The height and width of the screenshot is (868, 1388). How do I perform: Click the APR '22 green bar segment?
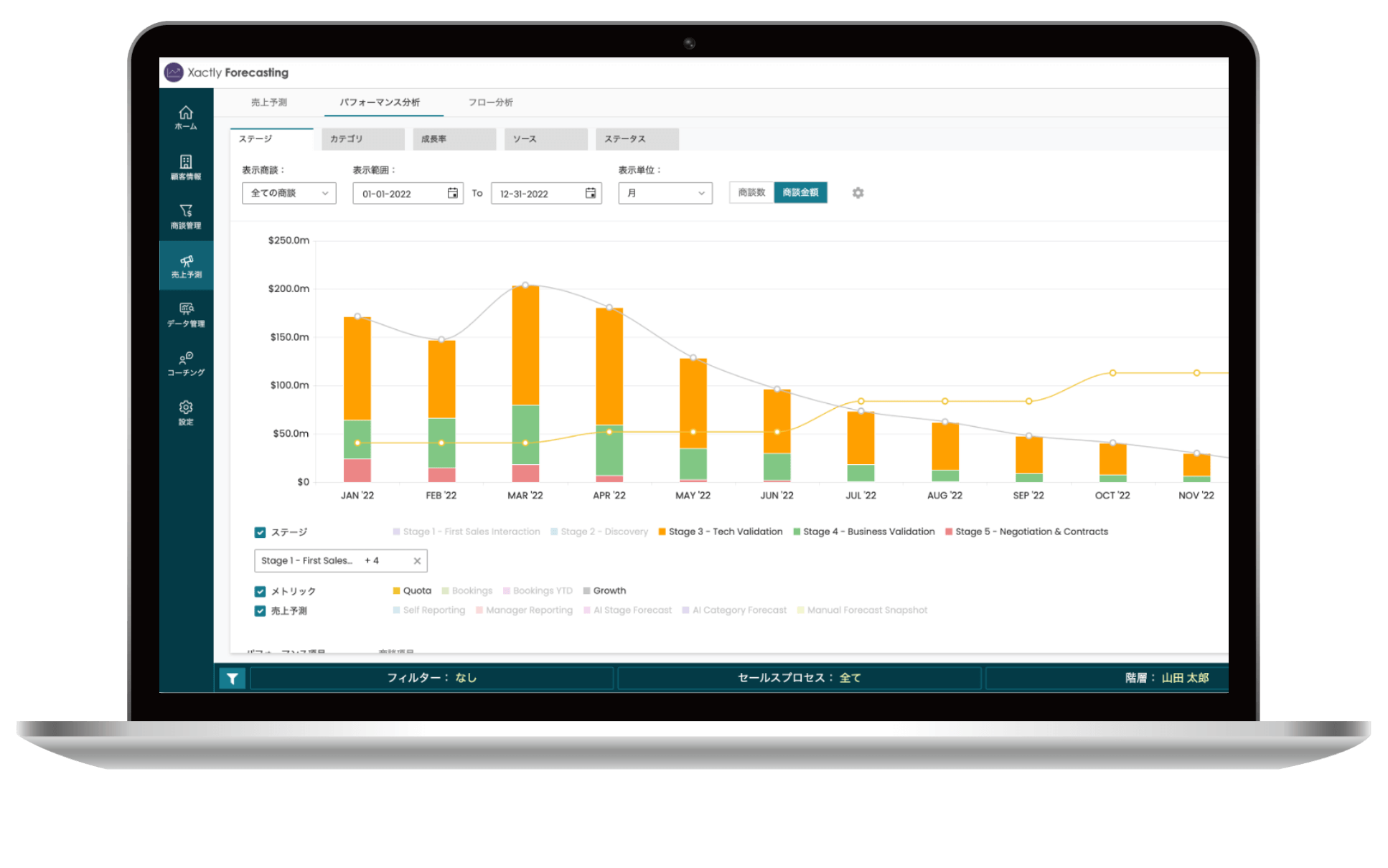click(x=609, y=450)
